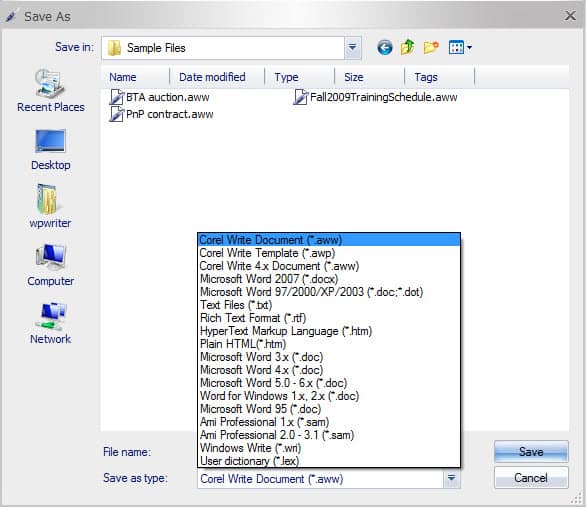Select the file Fall2009TrainingSchedule.aww
586x507 pixels.
(x=375, y=97)
